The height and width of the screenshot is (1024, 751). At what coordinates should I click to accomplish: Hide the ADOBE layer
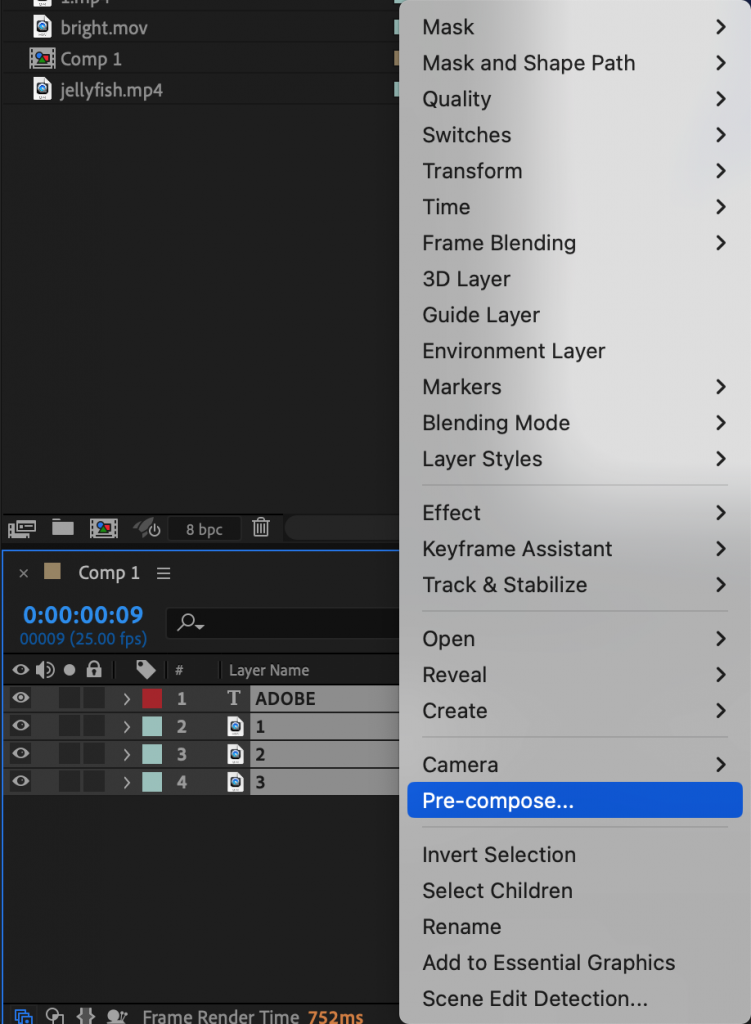(20, 698)
